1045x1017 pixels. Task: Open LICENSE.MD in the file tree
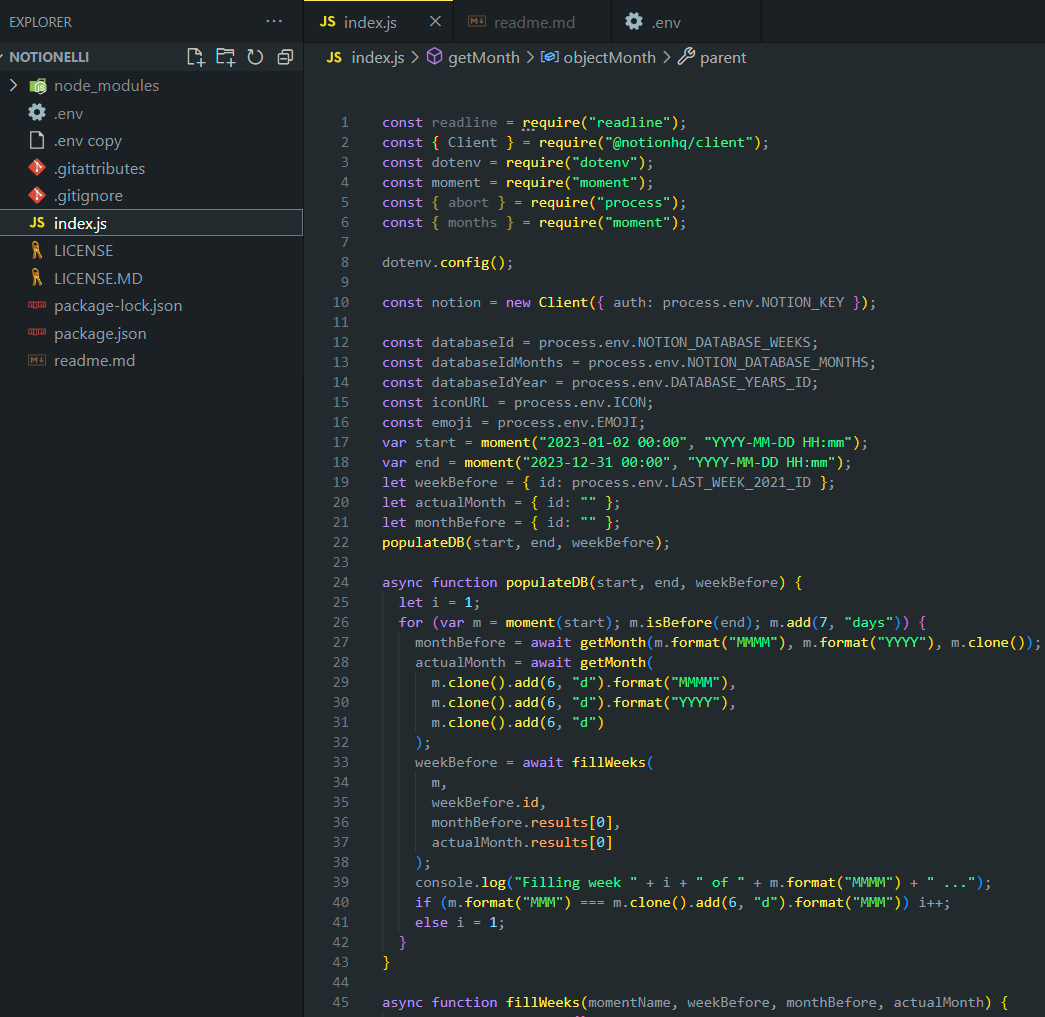coord(98,278)
